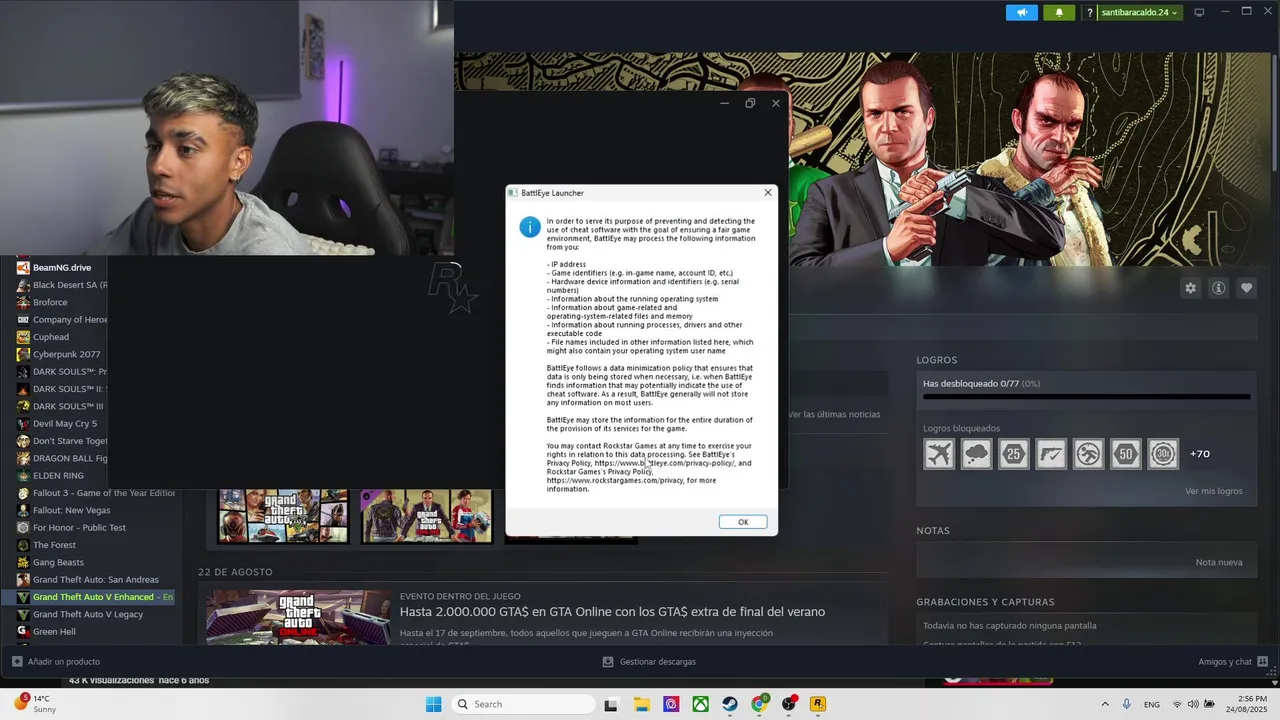The image size is (1280, 720).
Task: Open Task View on taskbar
Action: click(x=611, y=704)
